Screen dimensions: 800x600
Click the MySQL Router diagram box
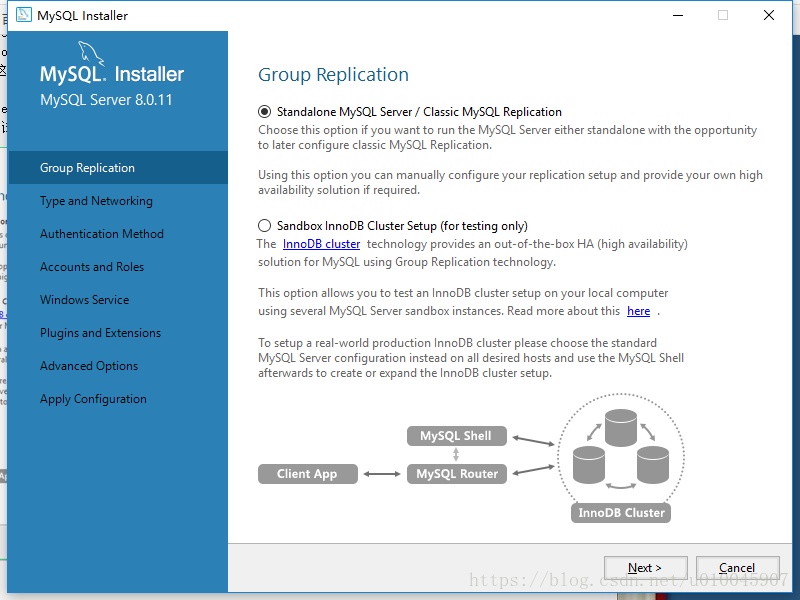click(x=457, y=473)
